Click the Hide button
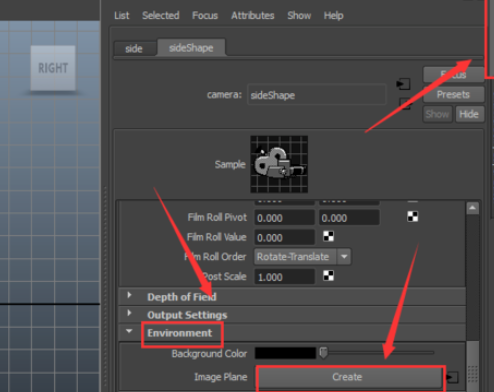The width and height of the screenshot is (494, 392). pyautogui.click(x=469, y=114)
